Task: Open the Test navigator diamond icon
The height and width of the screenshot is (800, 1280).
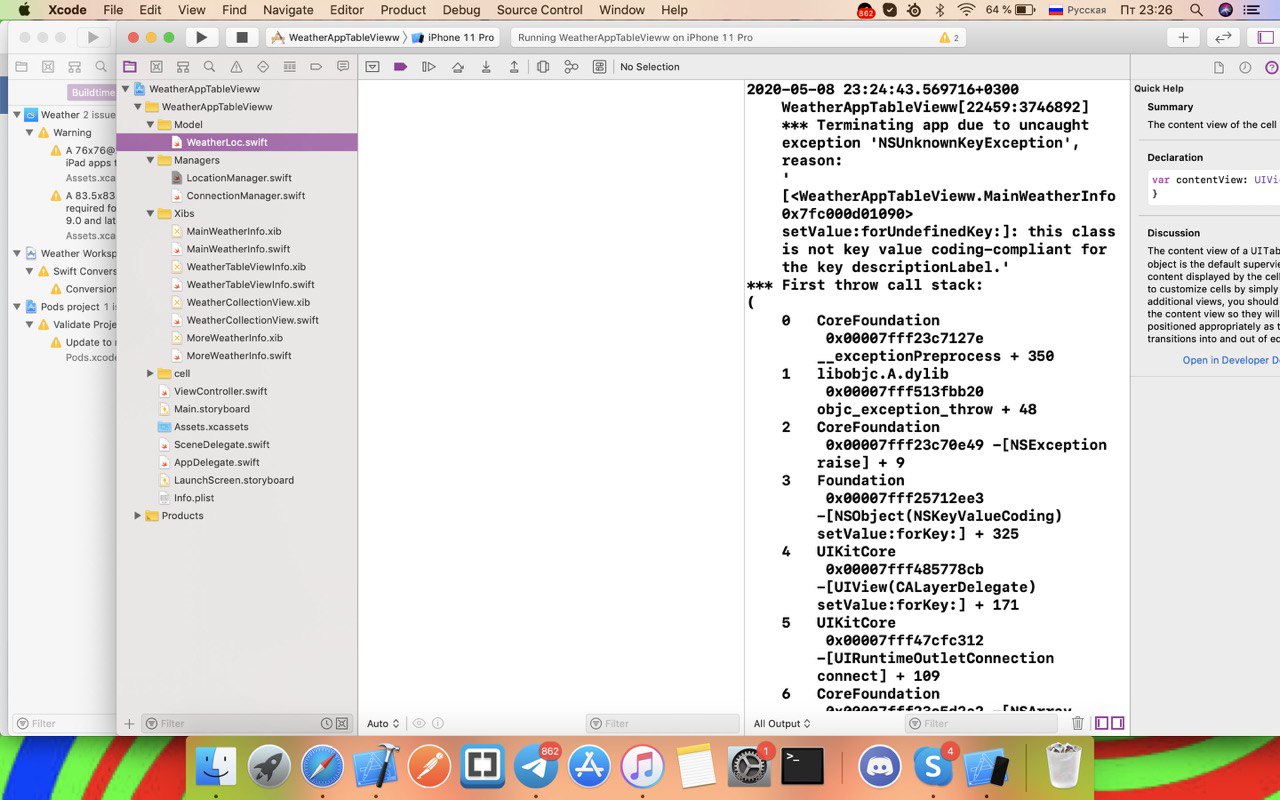Action: pos(263,67)
